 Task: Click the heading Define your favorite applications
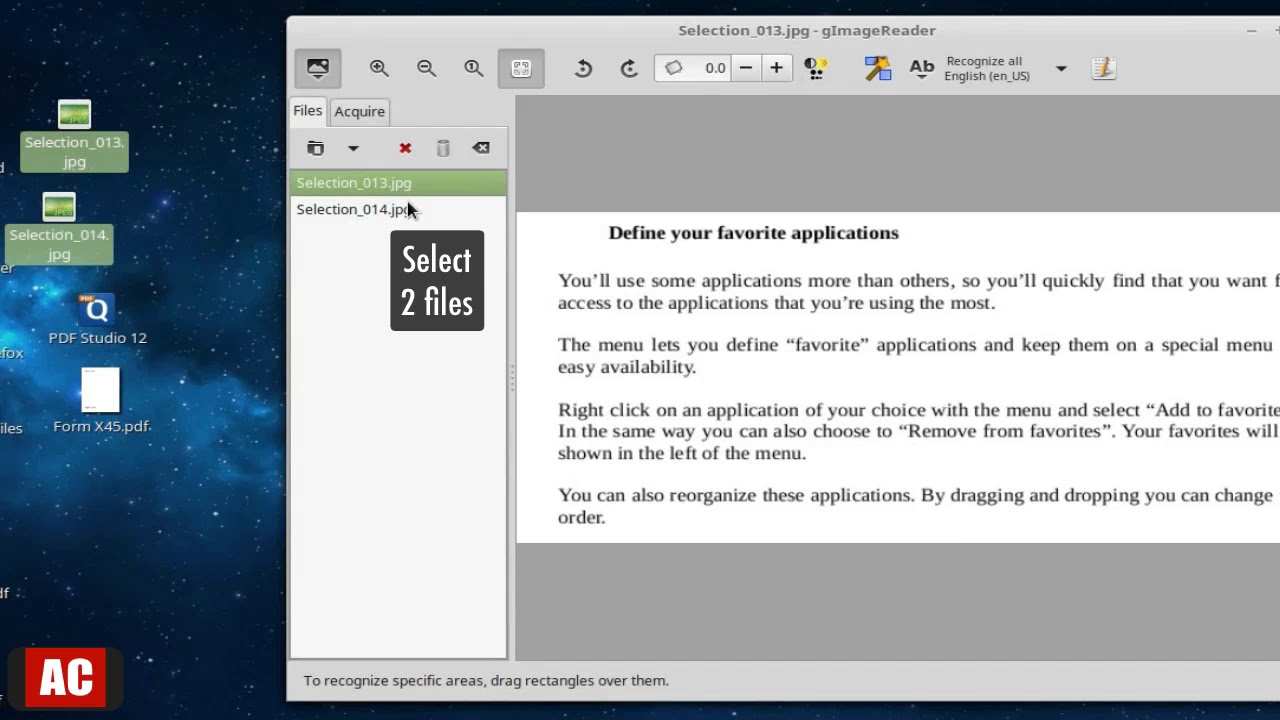tap(753, 233)
